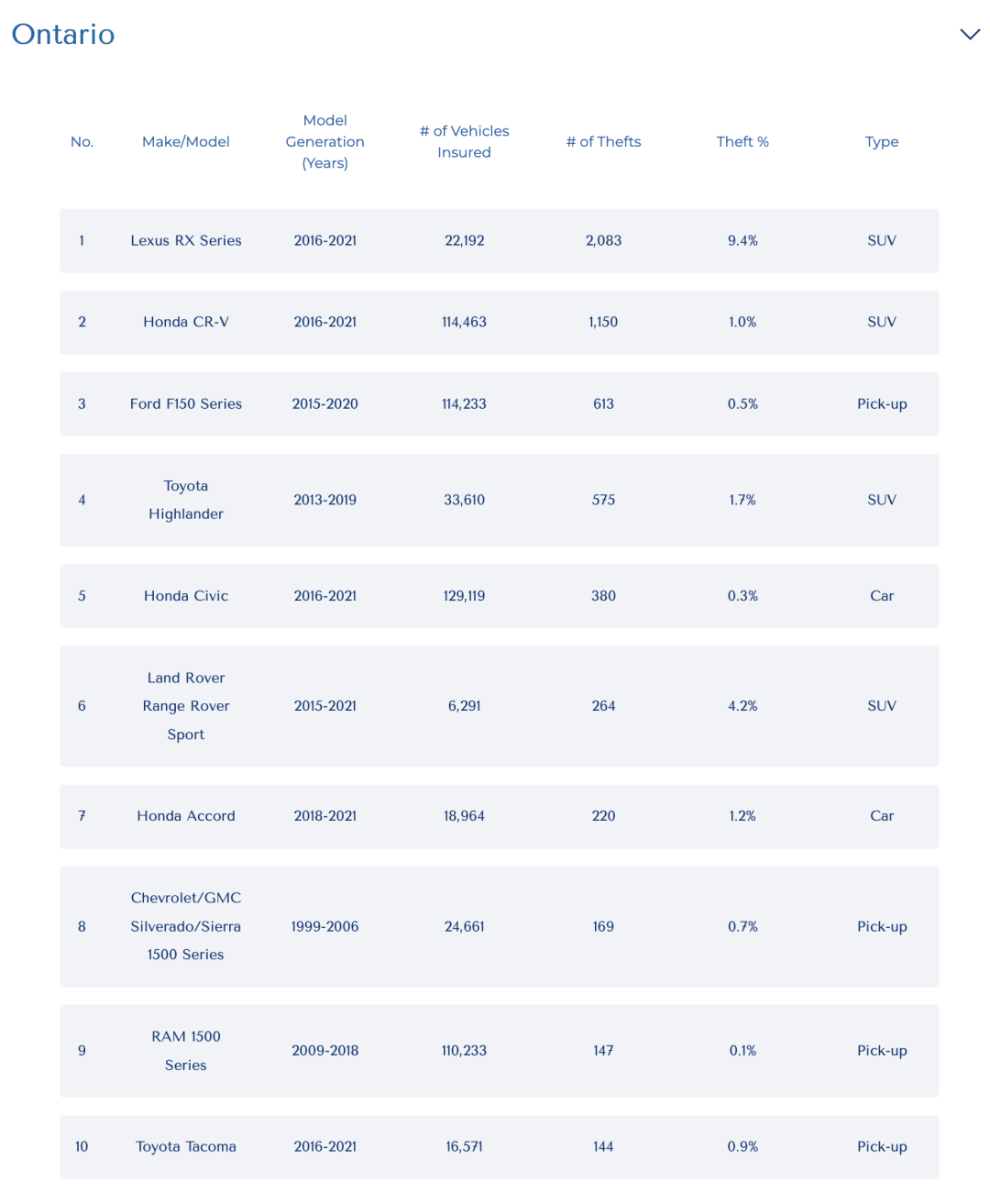Select the Honda Civic model cell
Screen dimensions: 990x1204
pos(186,596)
